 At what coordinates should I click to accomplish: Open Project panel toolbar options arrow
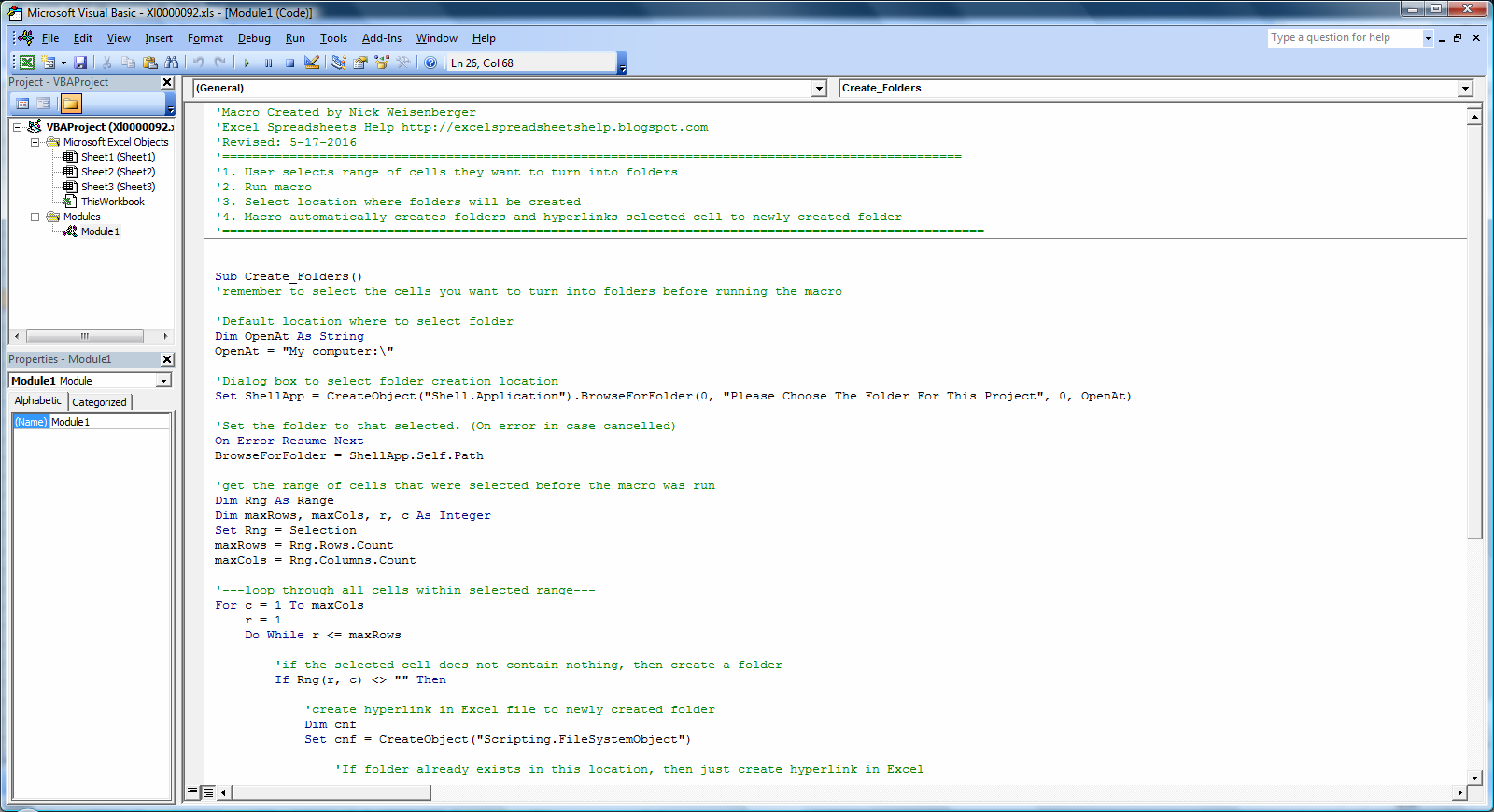(x=171, y=104)
